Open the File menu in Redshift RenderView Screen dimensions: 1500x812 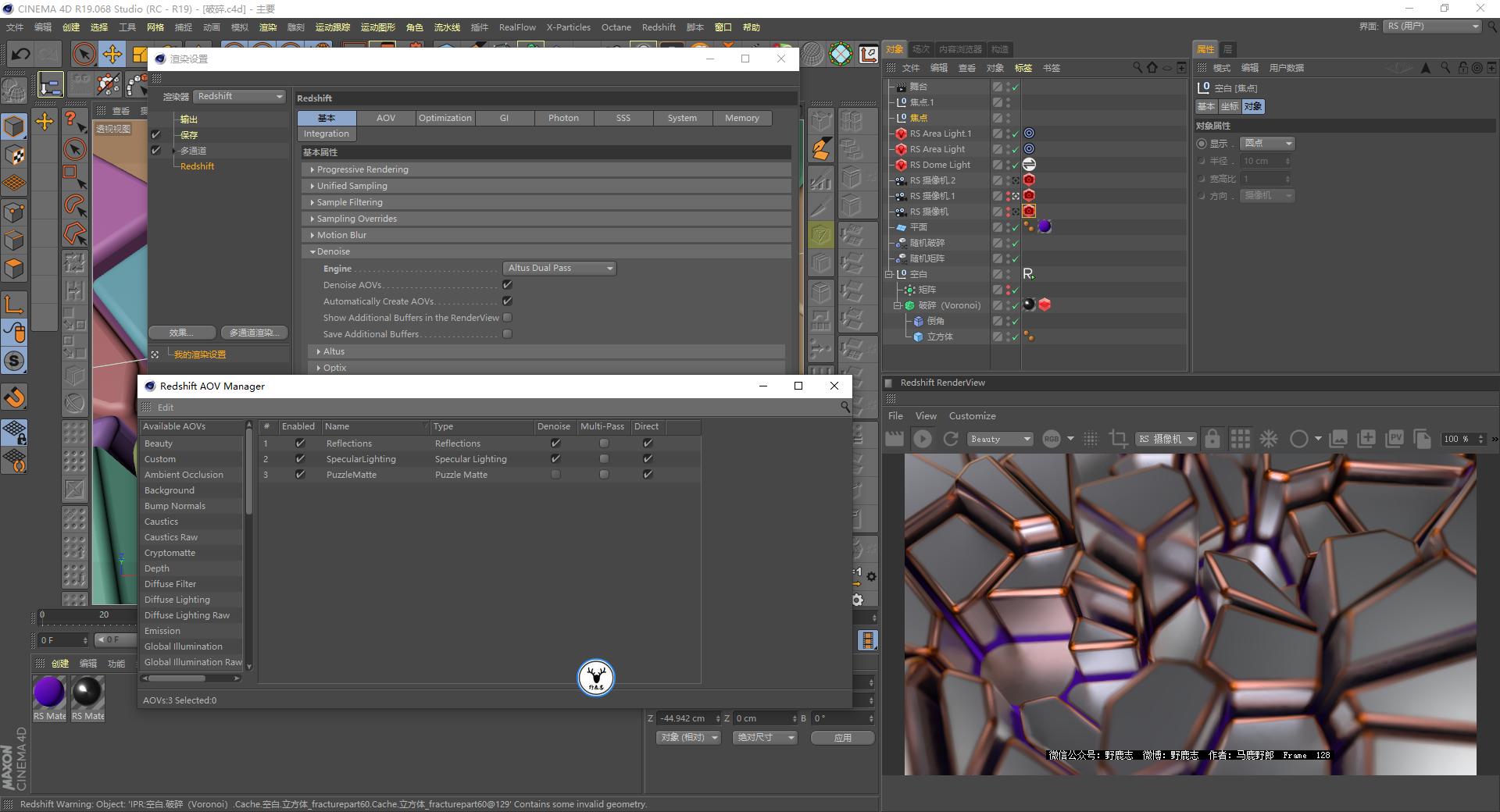tap(895, 415)
